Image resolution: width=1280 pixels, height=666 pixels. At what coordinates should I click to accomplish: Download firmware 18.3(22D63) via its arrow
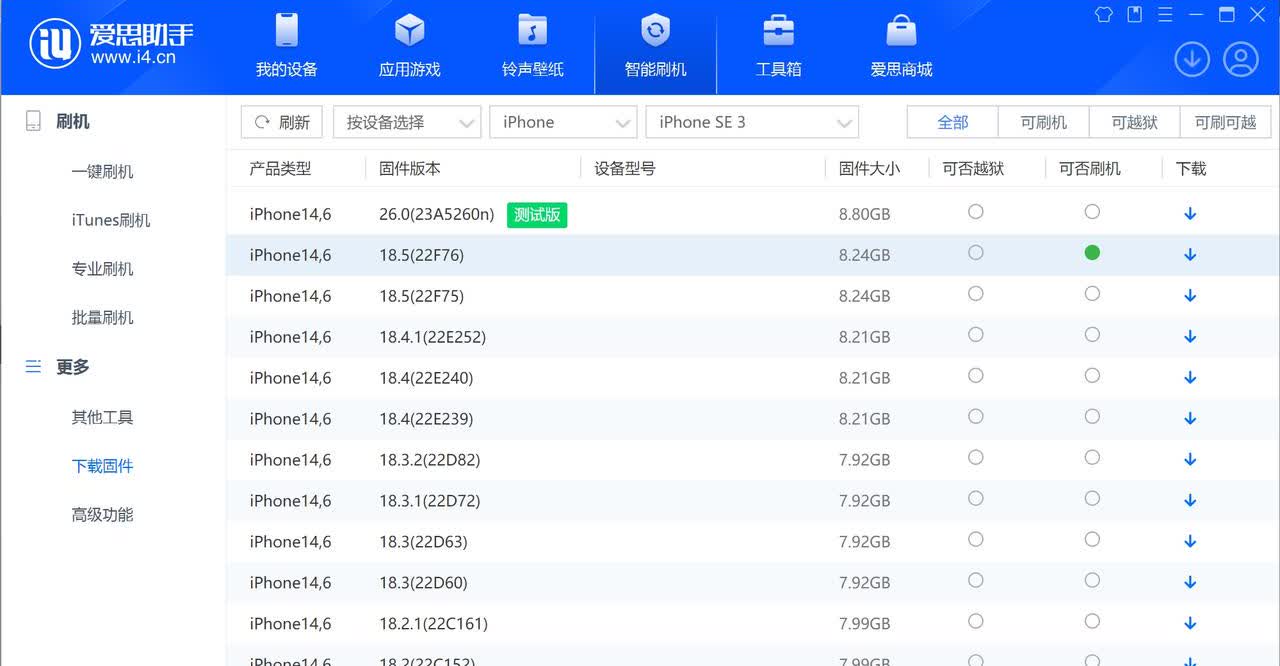click(1190, 542)
